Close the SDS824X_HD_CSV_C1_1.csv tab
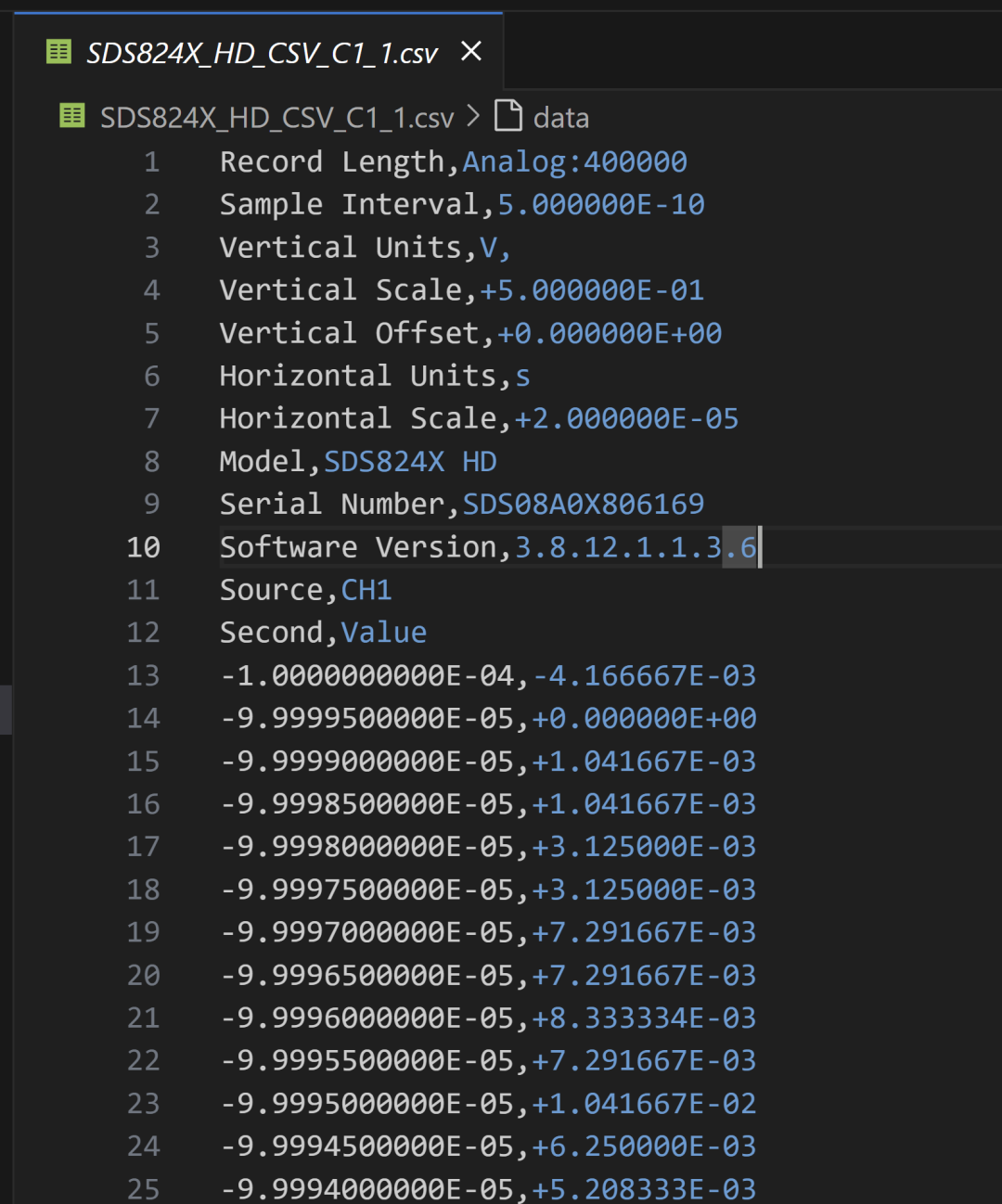Image resolution: width=1002 pixels, height=1204 pixels. click(471, 52)
